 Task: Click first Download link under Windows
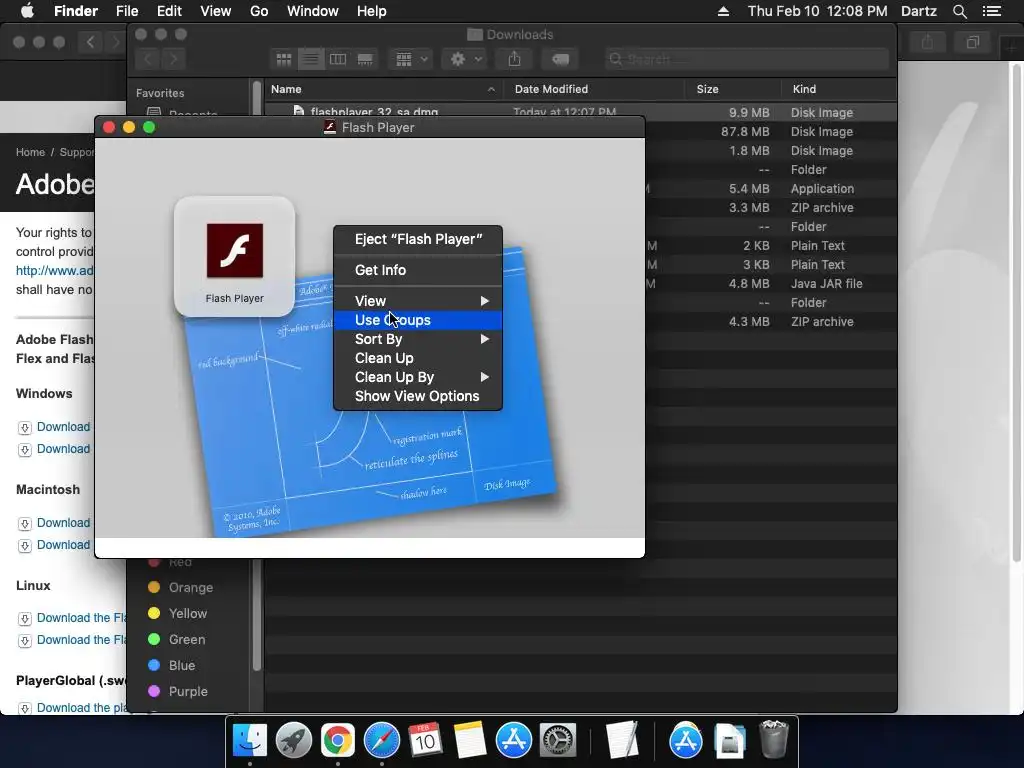click(63, 426)
